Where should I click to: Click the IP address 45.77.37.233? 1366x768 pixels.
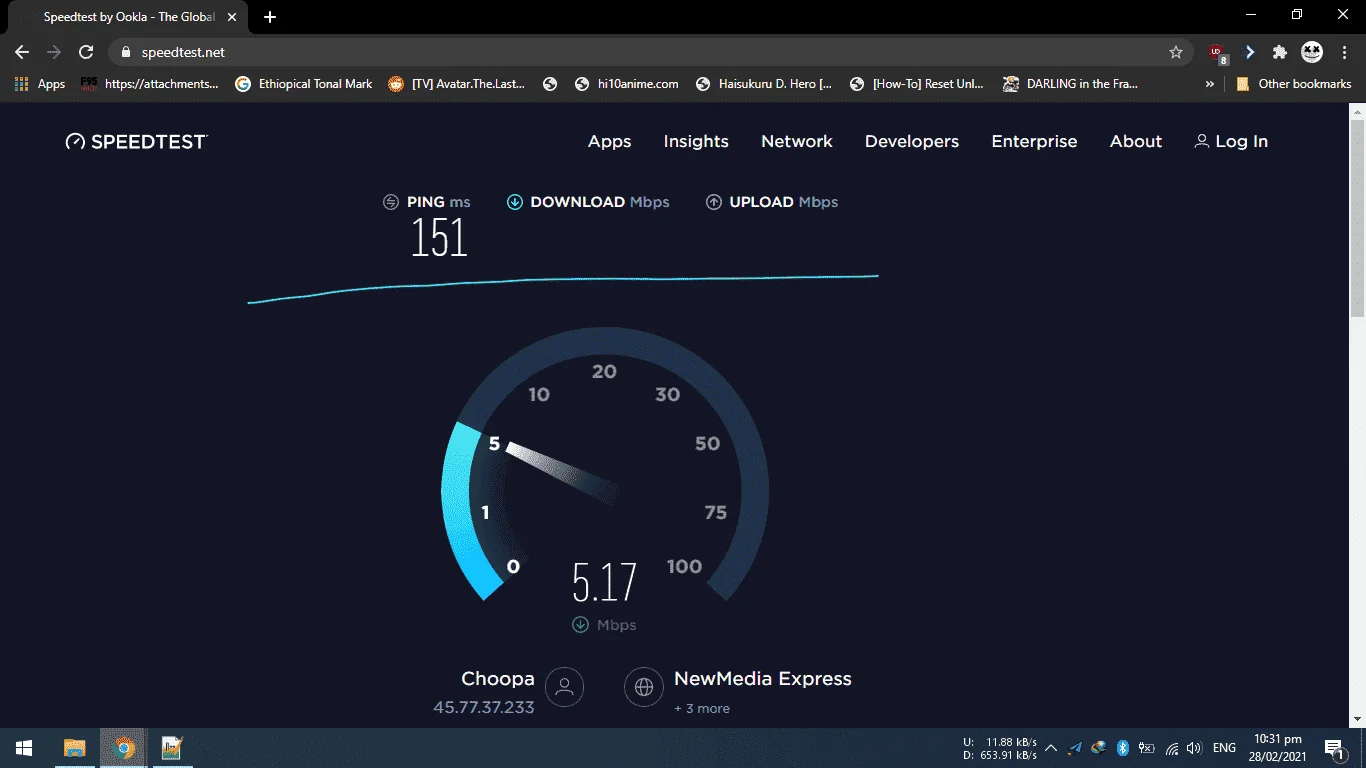coord(484,708)
